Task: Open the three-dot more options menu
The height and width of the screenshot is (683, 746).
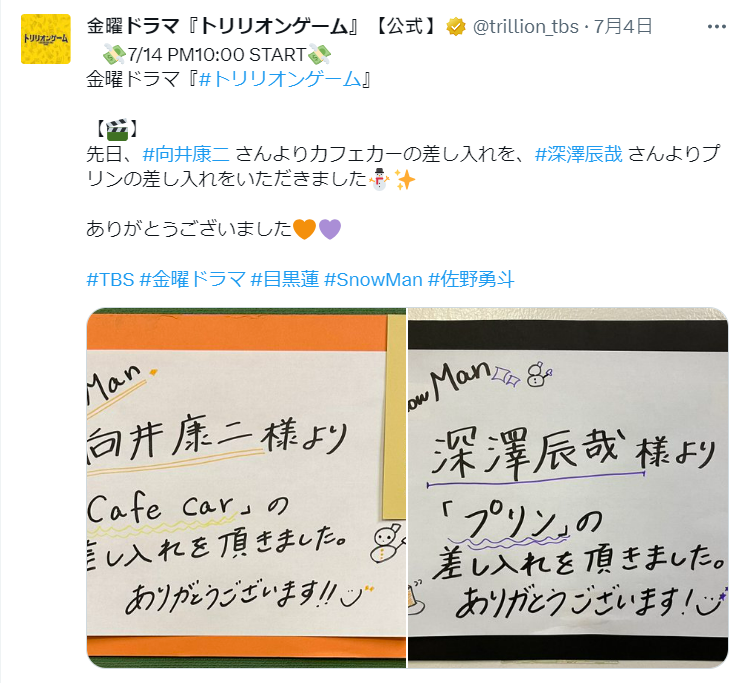Action: [717, 27]
